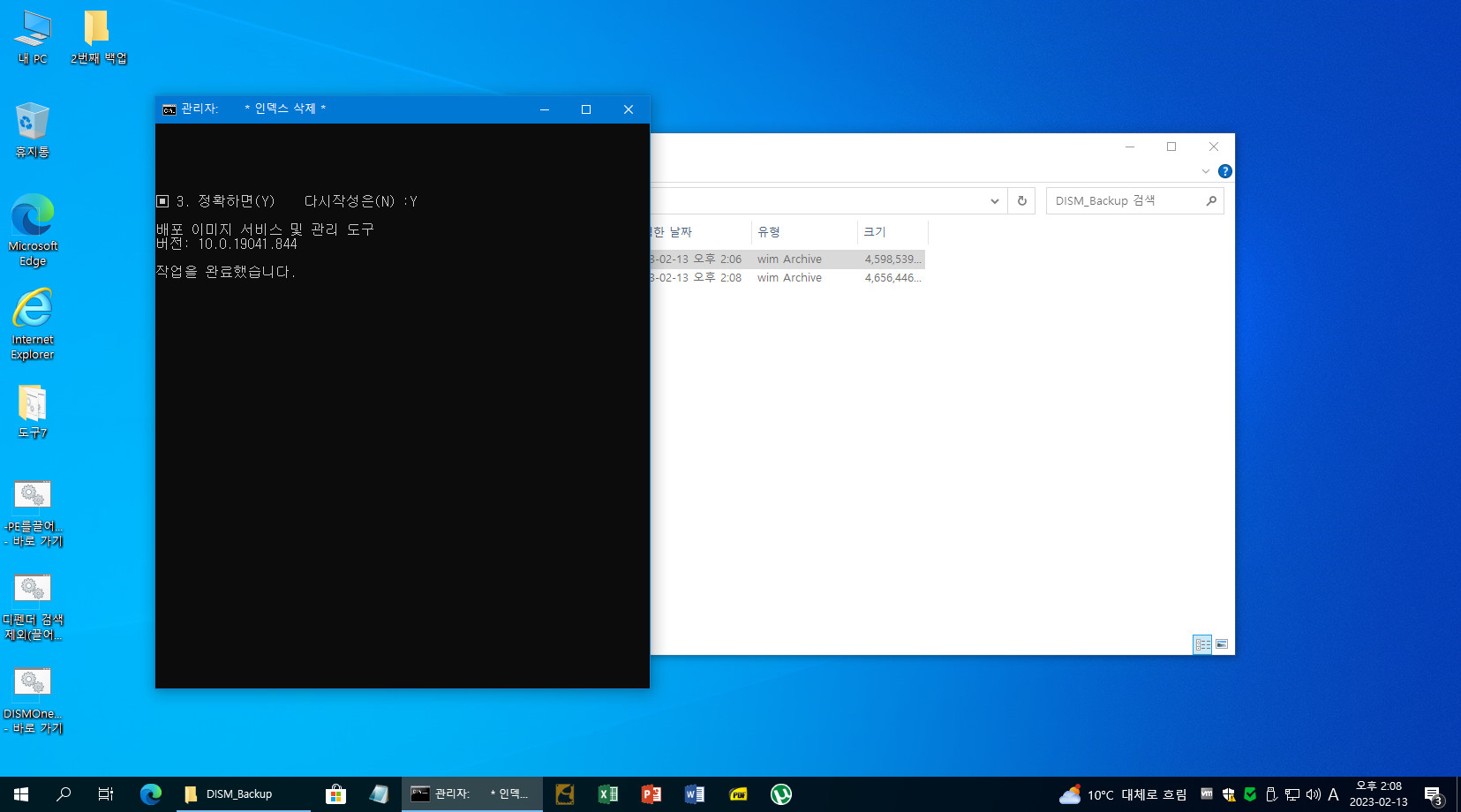Switch to 관리자 command prompt taskbar button
This screenshot has width=1461, height=812.
point(471,794)
